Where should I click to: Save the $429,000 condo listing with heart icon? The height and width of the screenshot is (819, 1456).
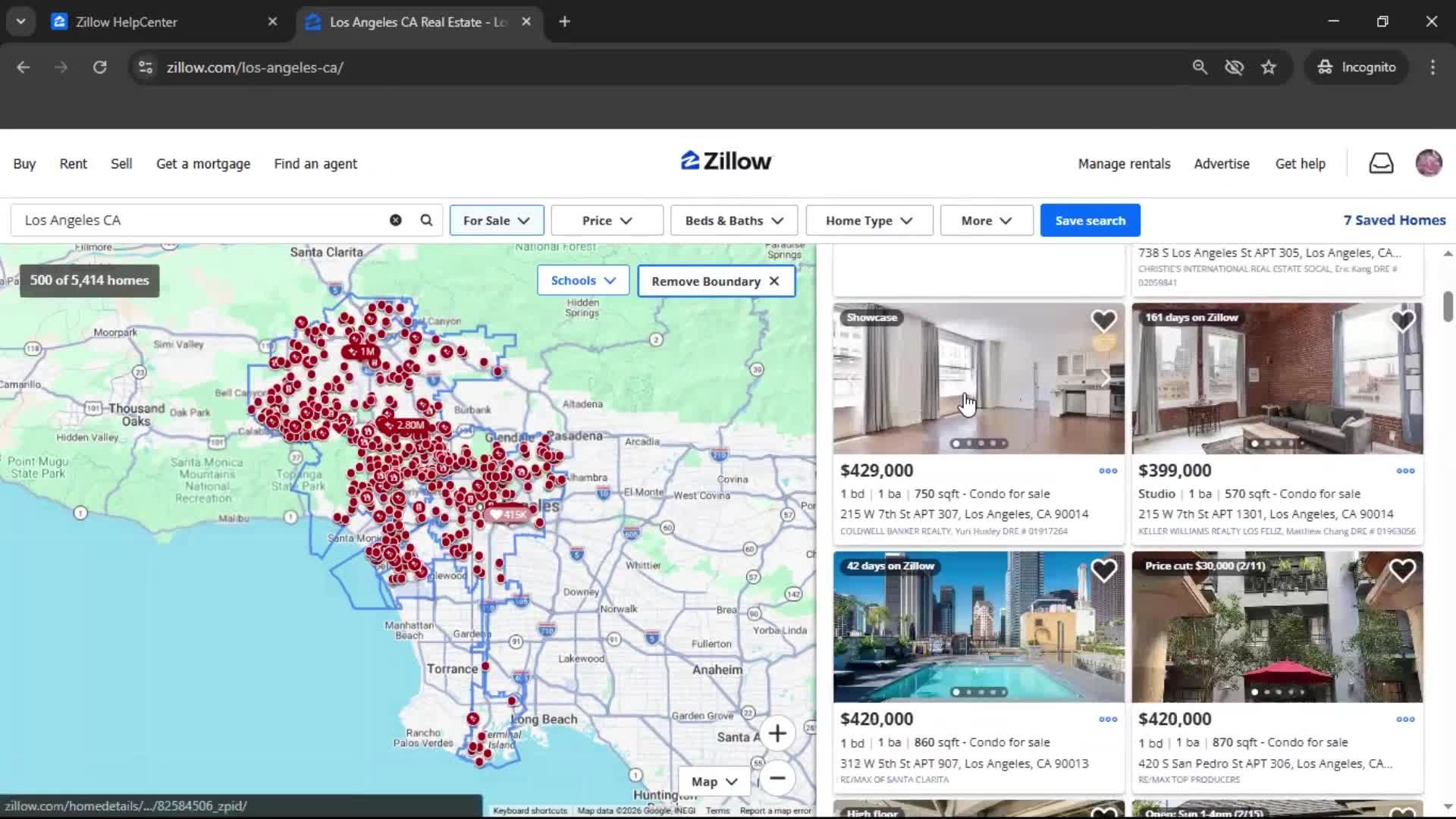[x=1103, y=320]
